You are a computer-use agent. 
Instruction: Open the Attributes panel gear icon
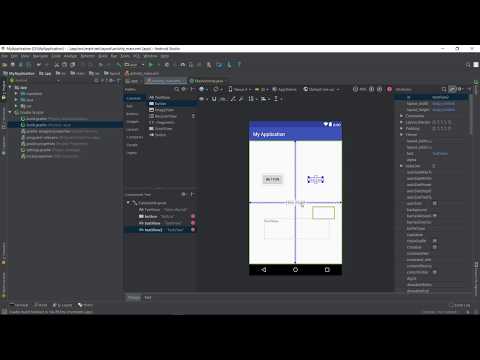[460, 89]
